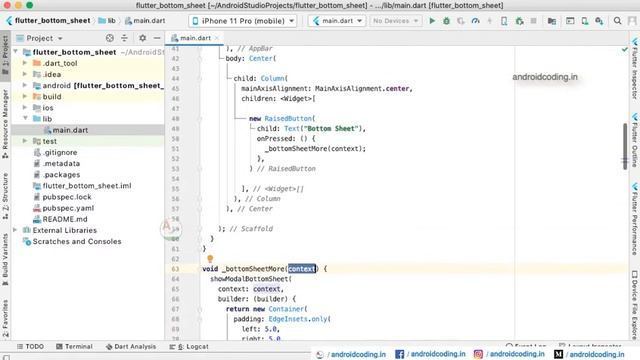This screenshot has height=360, width=640.
Task: Collapse the lib folder
Action: tap(25, 118)
